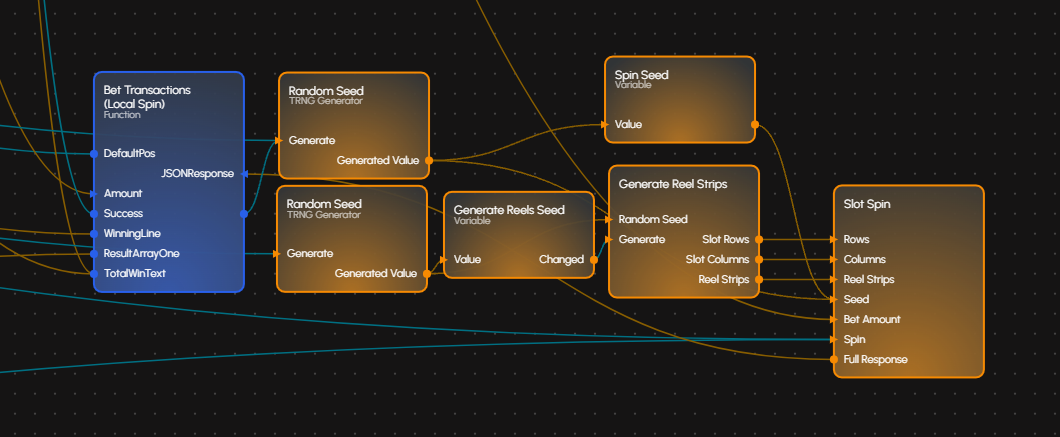Click the TotalWinText port dot
The width and height of the screenshot is (1060, 437).
[x=94, y=274]
